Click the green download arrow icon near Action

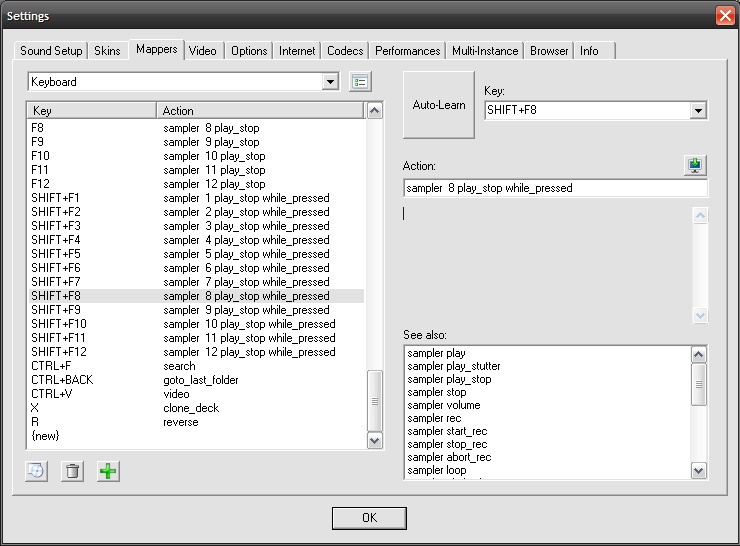pos(695,165)
